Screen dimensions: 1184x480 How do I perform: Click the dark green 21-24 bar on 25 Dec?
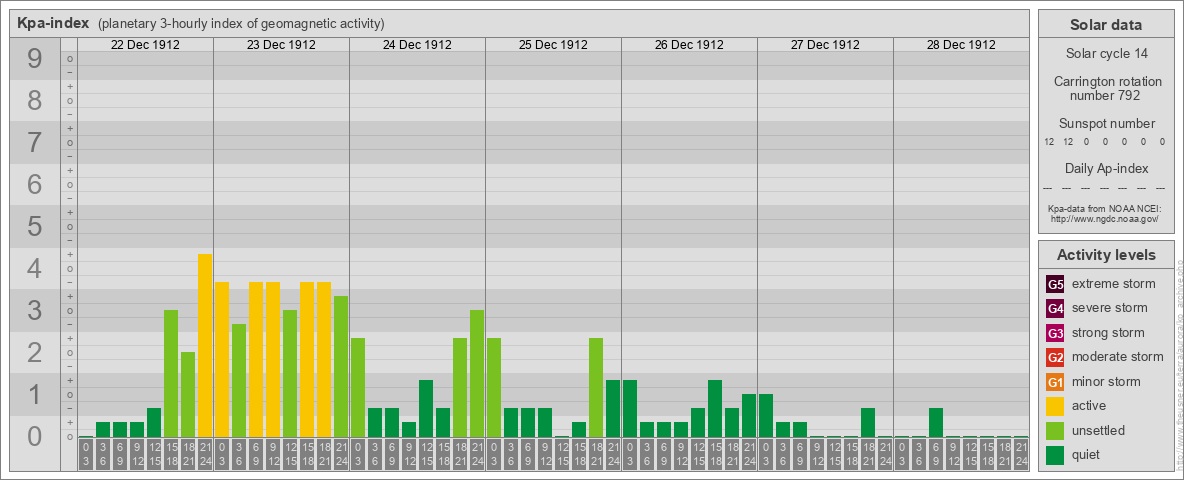click(x=612, y=408)
